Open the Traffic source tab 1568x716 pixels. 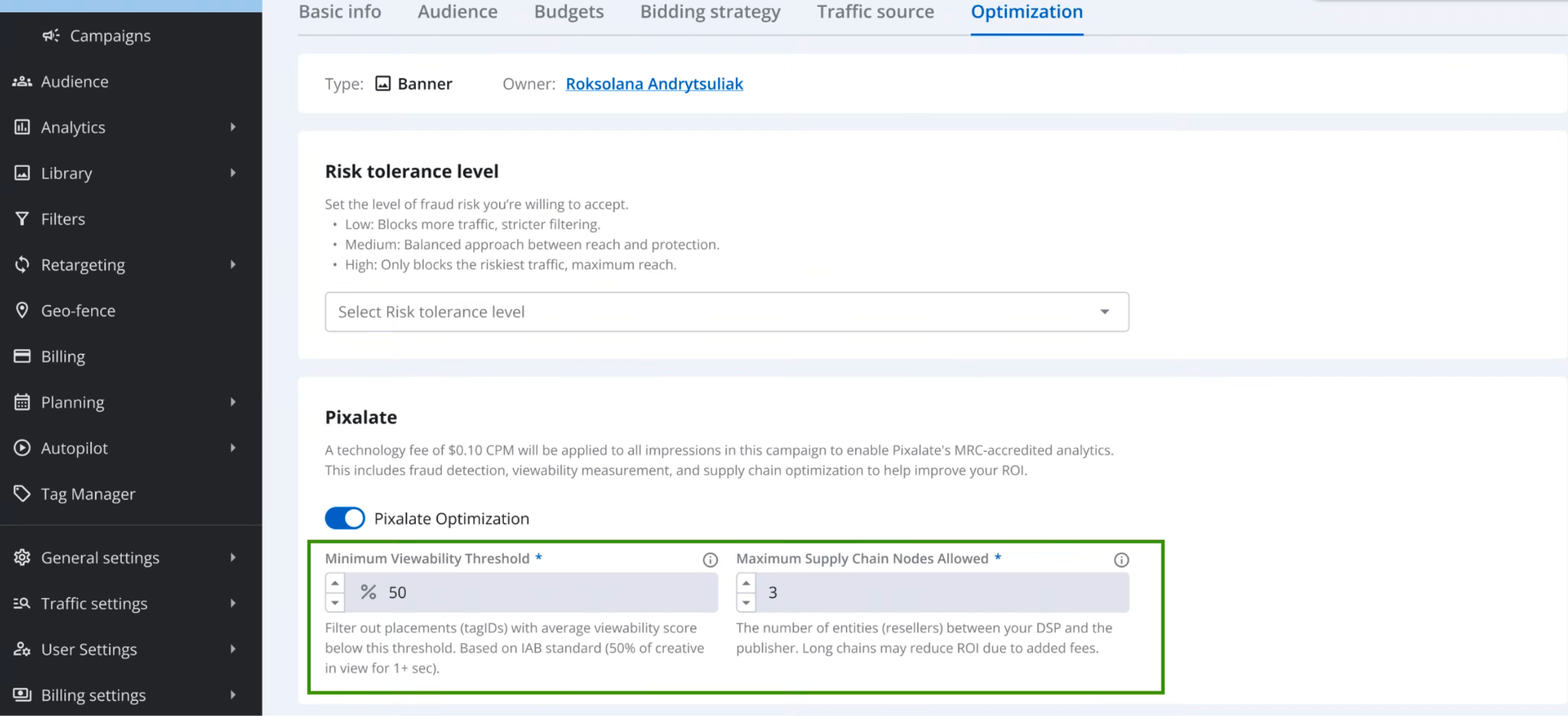point(875,12)
